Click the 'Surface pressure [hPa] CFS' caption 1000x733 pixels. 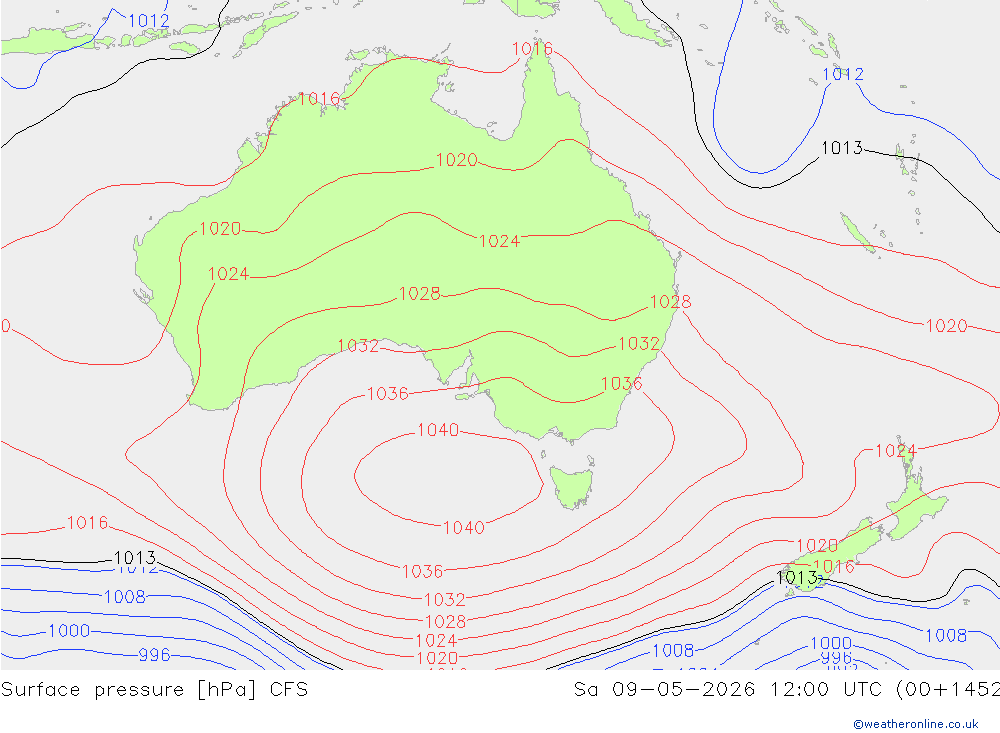[x=154, y=690]
